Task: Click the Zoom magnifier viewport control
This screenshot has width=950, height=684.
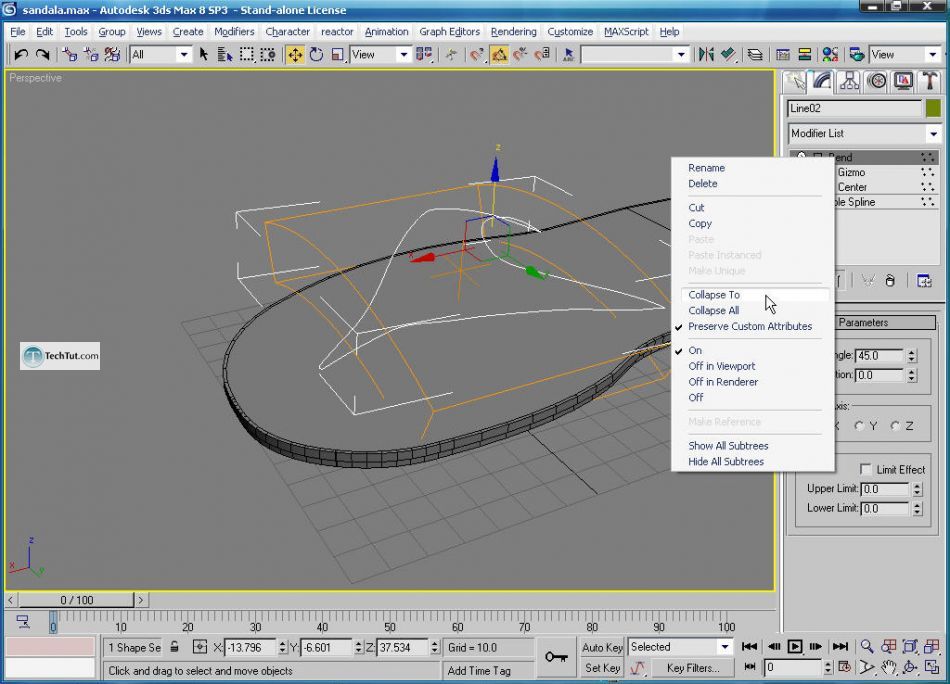Action: (867, 646)
